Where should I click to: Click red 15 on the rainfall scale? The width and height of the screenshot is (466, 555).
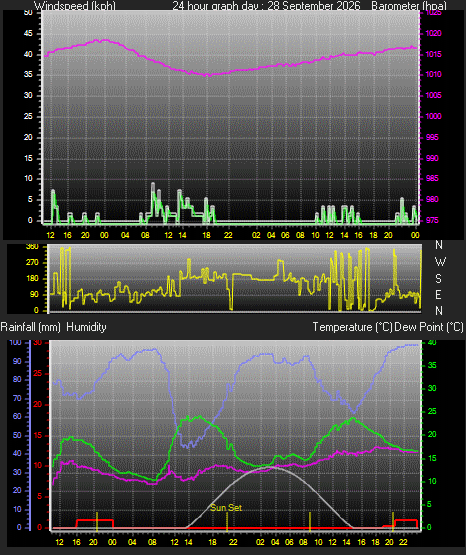(38, 435)
